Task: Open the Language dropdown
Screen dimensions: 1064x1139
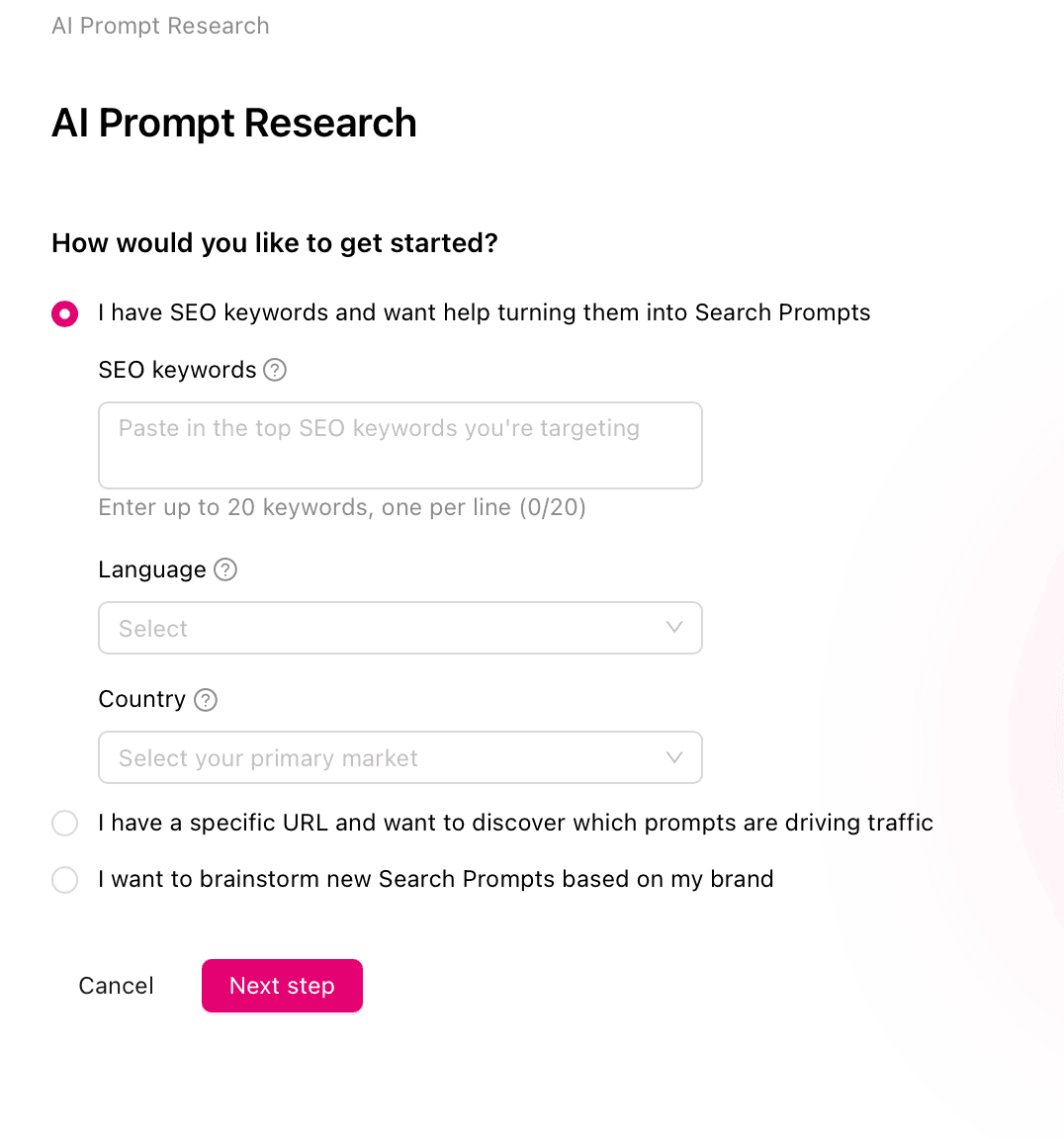Action: click(x=400, y=628)
